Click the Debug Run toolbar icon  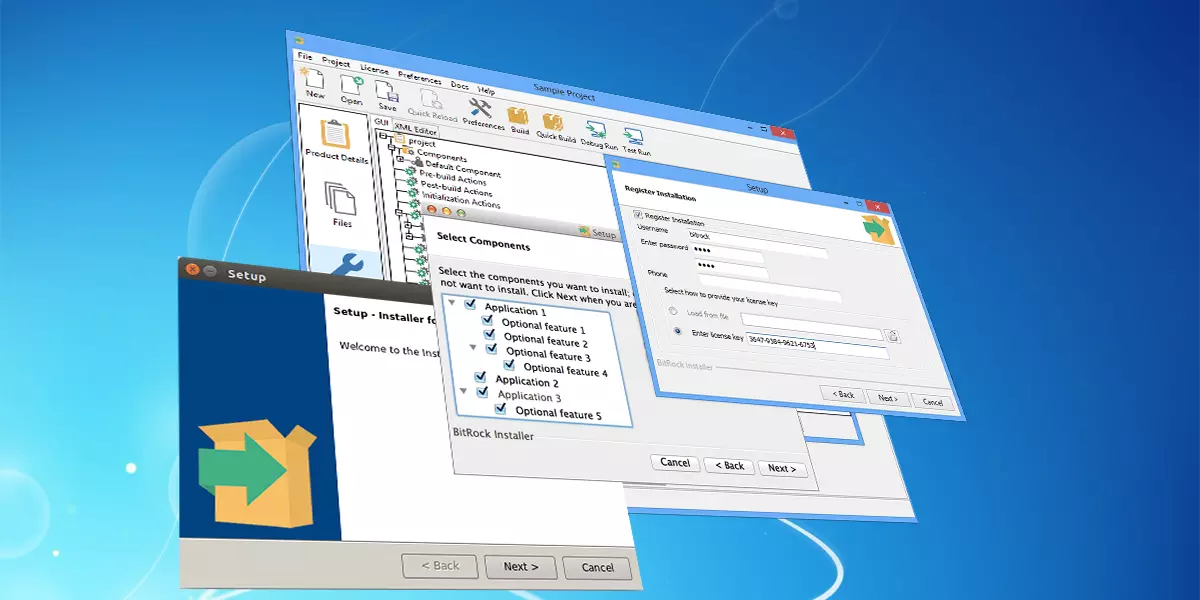tap(596, 129)
